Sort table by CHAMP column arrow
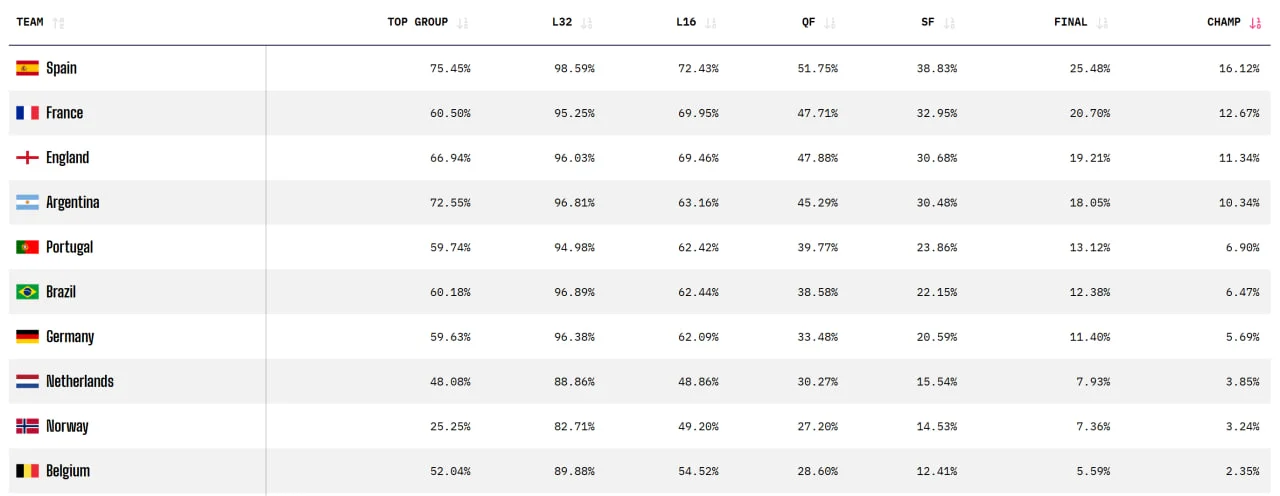This screenshot has height=496, width=1280. [x=1255, y=22]
